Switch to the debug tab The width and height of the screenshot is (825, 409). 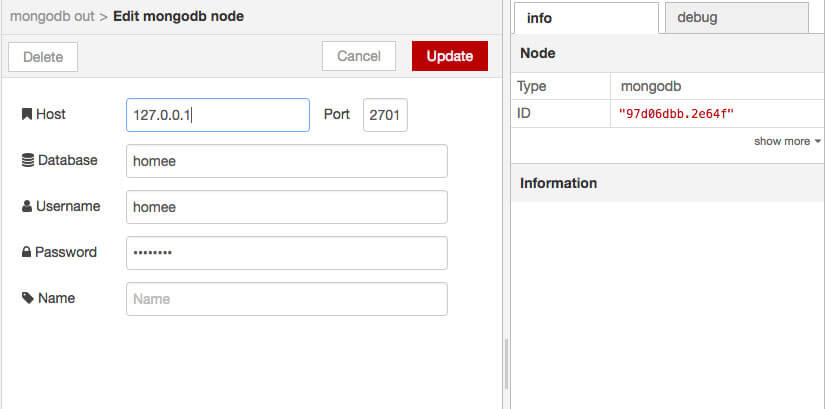click(x=736, y=18)
